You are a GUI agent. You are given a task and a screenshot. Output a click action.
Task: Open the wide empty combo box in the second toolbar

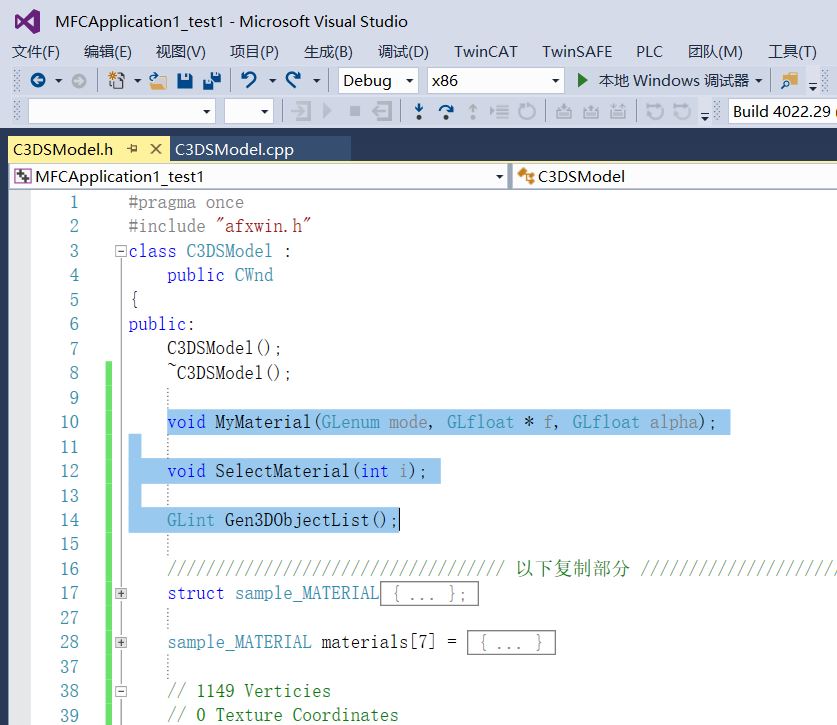pos(122,112)
